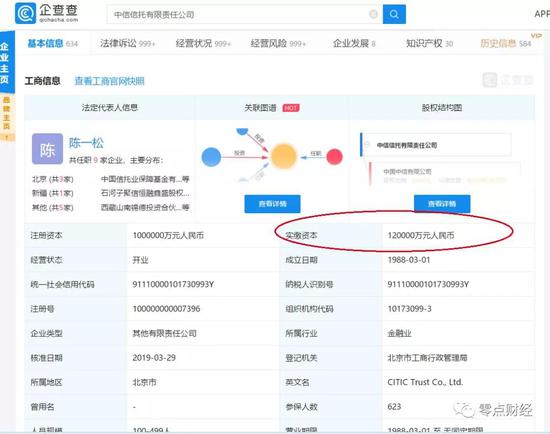This screenshot has width=550, height=434.
Task: Click 查看详情 under 关联图谱
Action: 272,204
